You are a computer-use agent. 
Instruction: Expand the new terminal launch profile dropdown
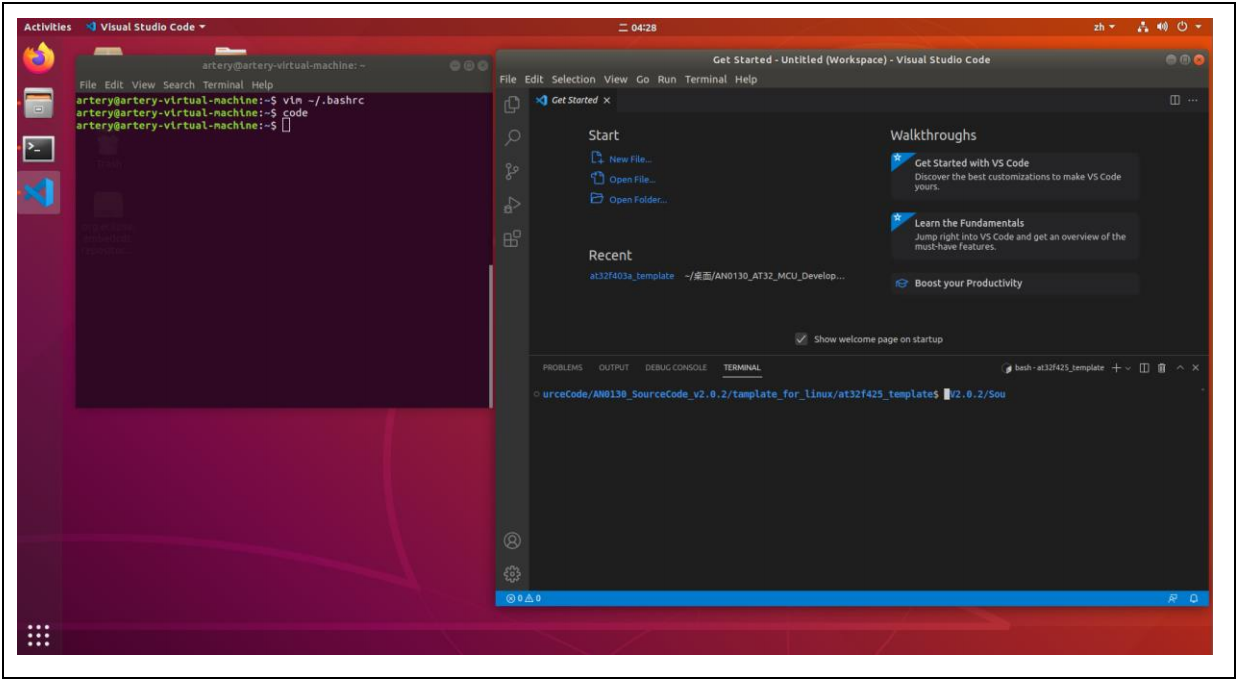click(x=1129, y=368)
